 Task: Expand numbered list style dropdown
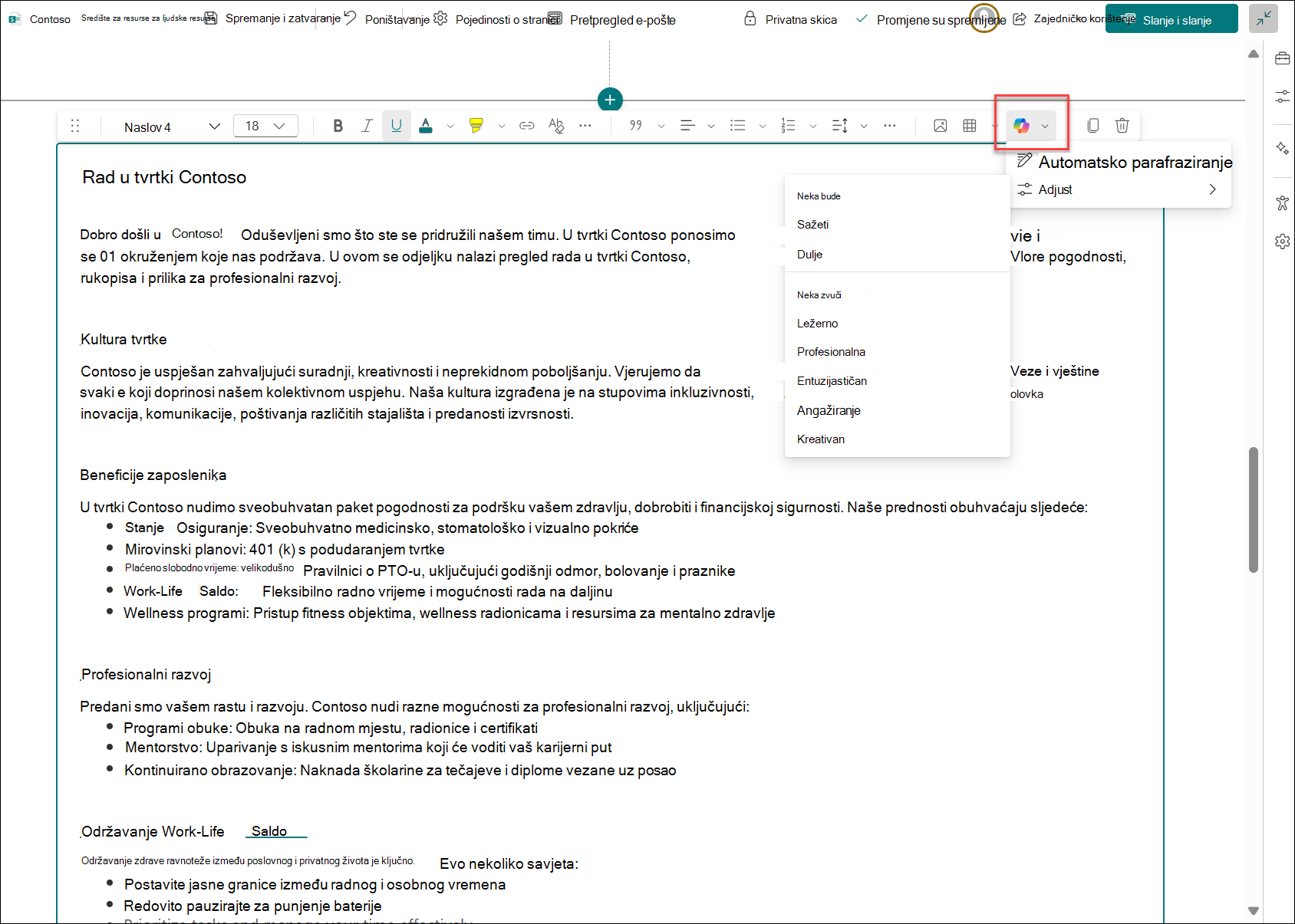tap(813, 126)
